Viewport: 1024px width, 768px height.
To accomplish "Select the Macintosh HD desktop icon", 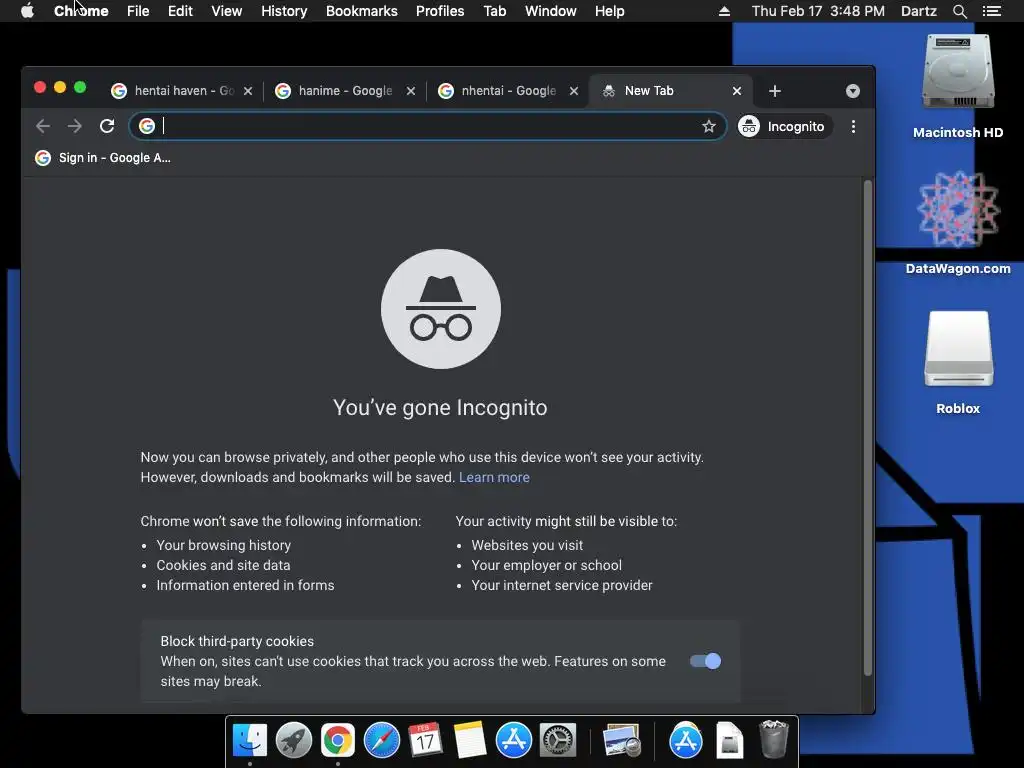I will click(x=958, y=85).
